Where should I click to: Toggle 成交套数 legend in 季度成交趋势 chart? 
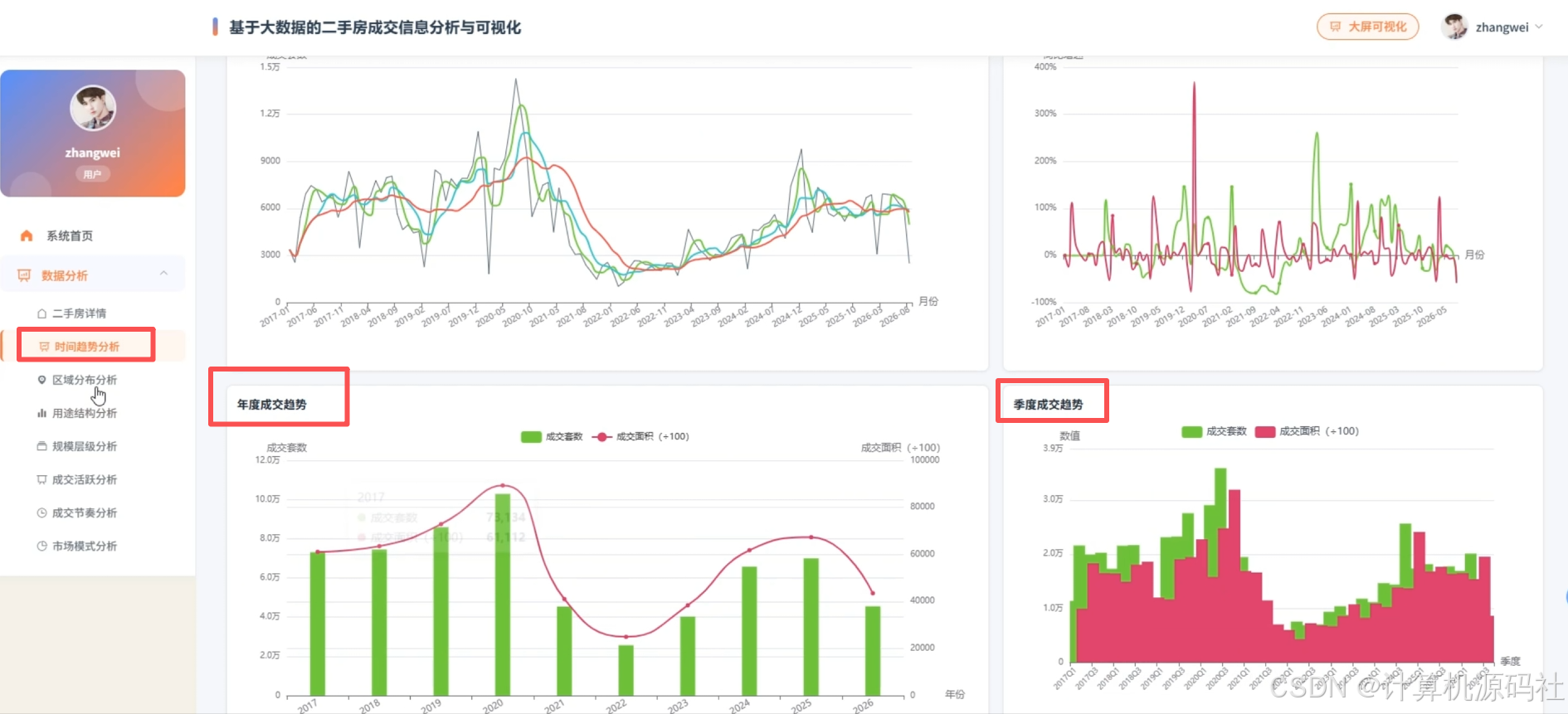(1215, 431)
